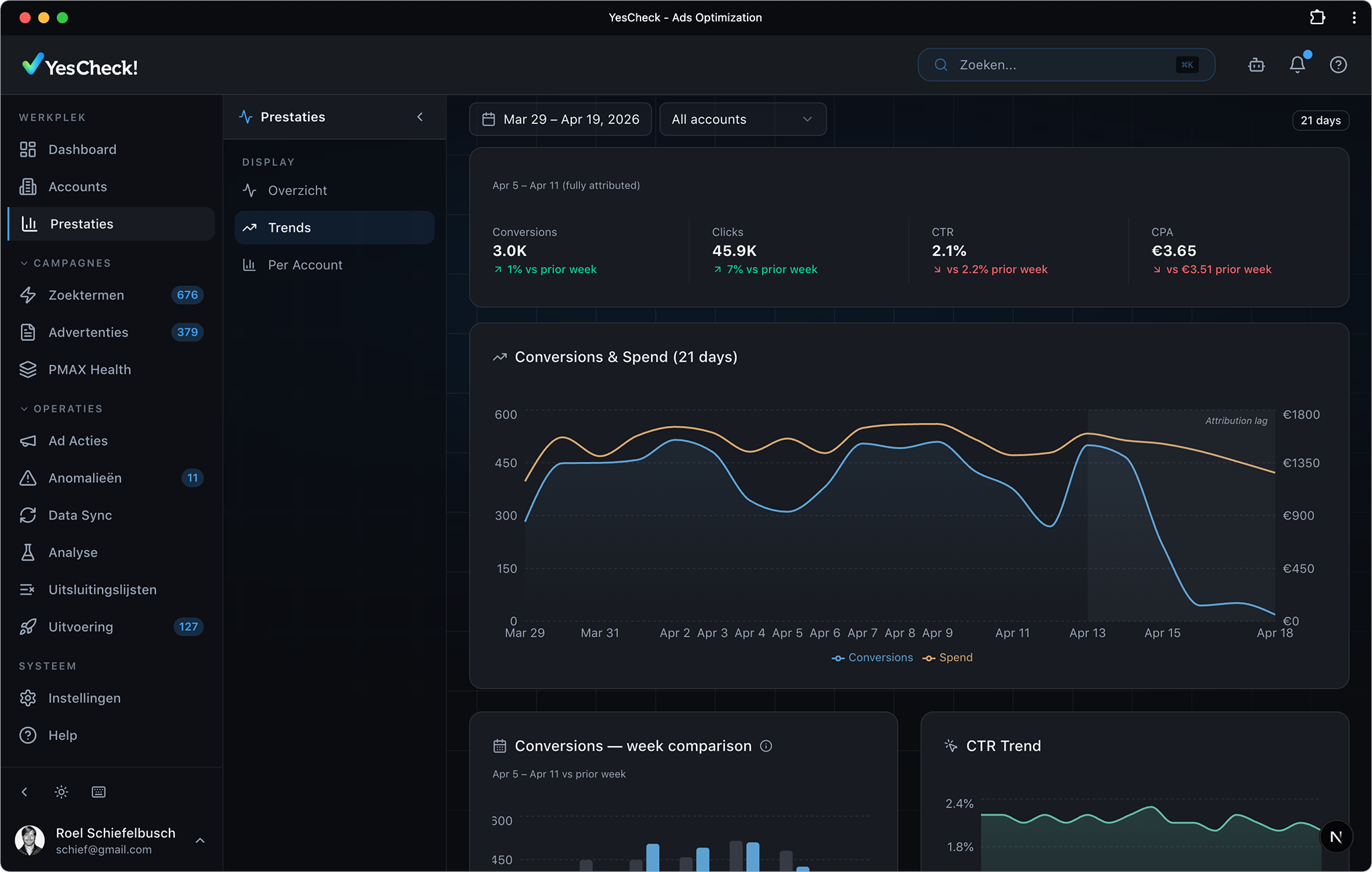This screenshot has width=1372, height=872.
Task: Click the Data Sync refresh icon
Action: (27, 515)
